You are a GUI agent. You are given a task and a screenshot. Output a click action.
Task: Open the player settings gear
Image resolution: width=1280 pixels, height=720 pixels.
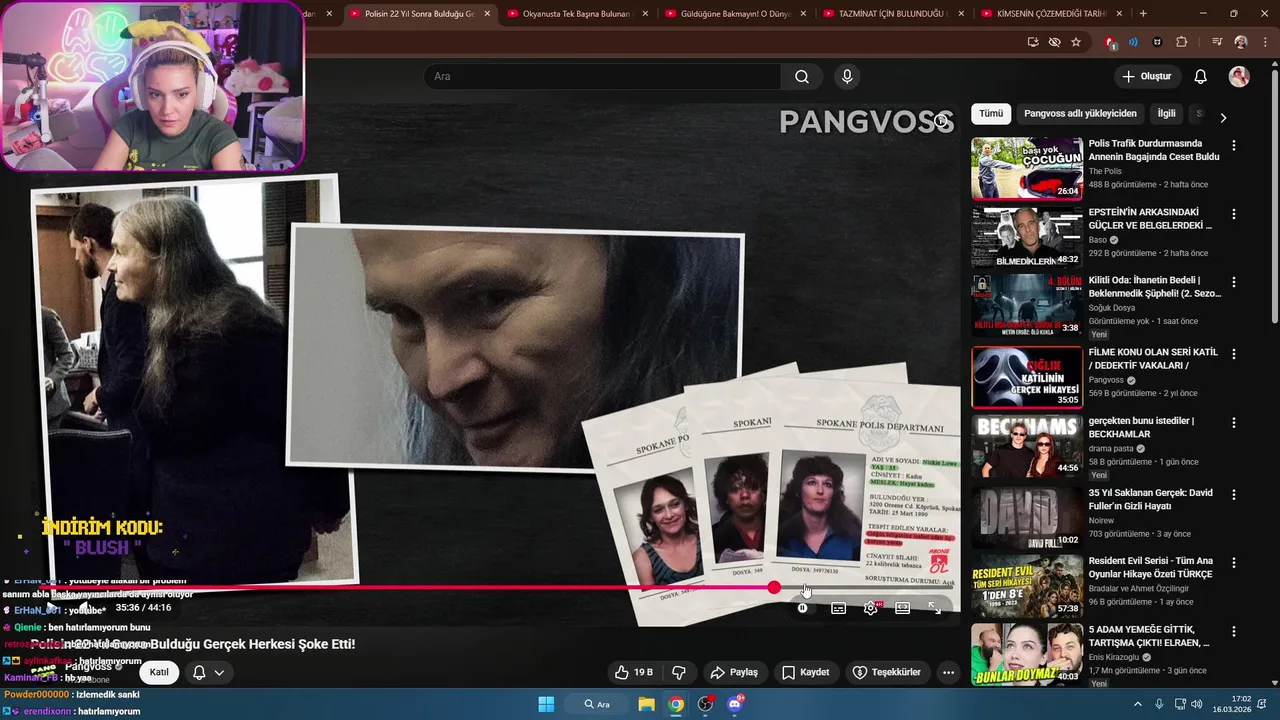coord(871,608)
